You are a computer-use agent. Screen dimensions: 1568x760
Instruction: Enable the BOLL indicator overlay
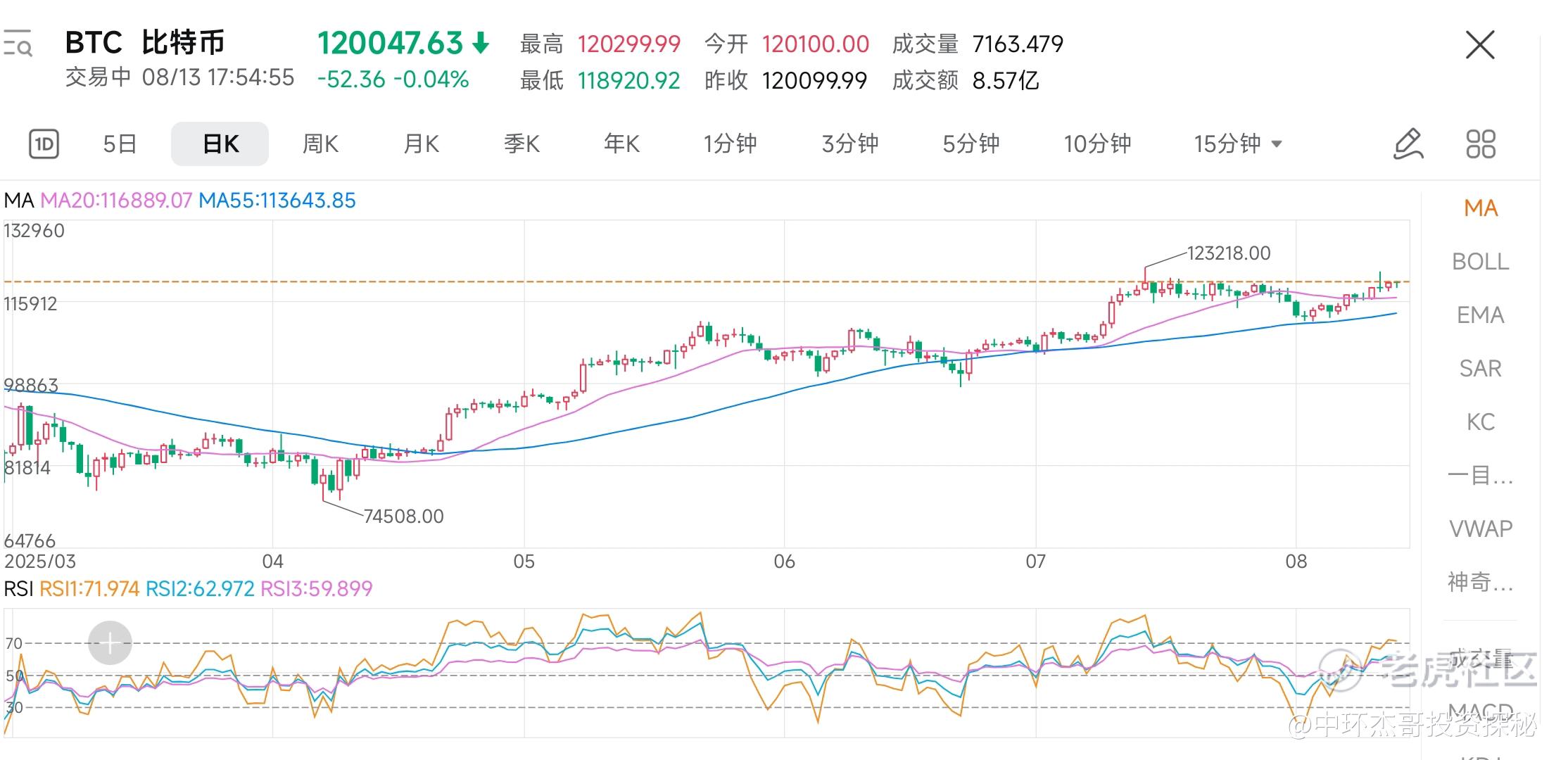pos(1480,262)
